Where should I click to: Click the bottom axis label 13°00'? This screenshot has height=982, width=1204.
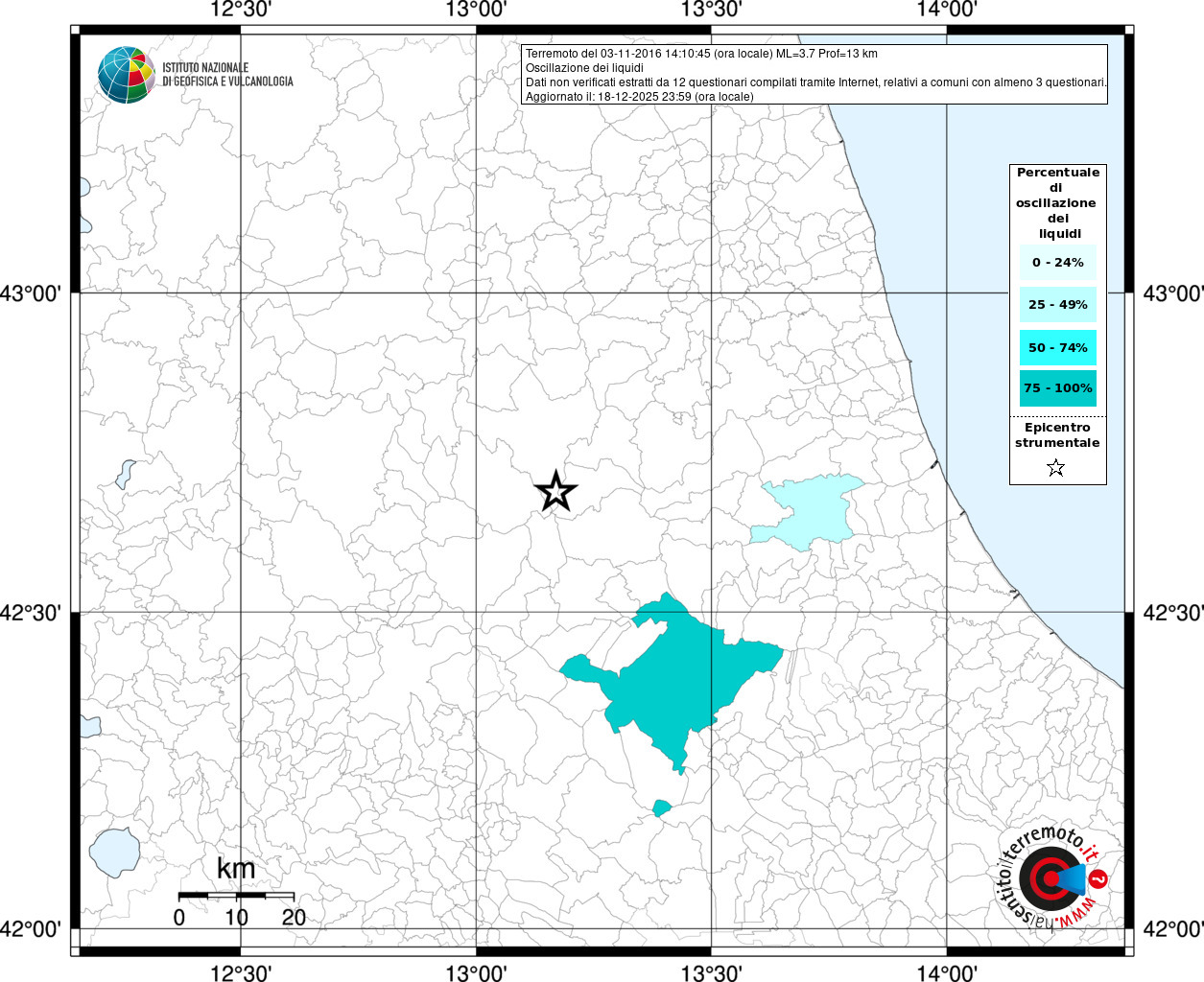(x=476, y=972)
